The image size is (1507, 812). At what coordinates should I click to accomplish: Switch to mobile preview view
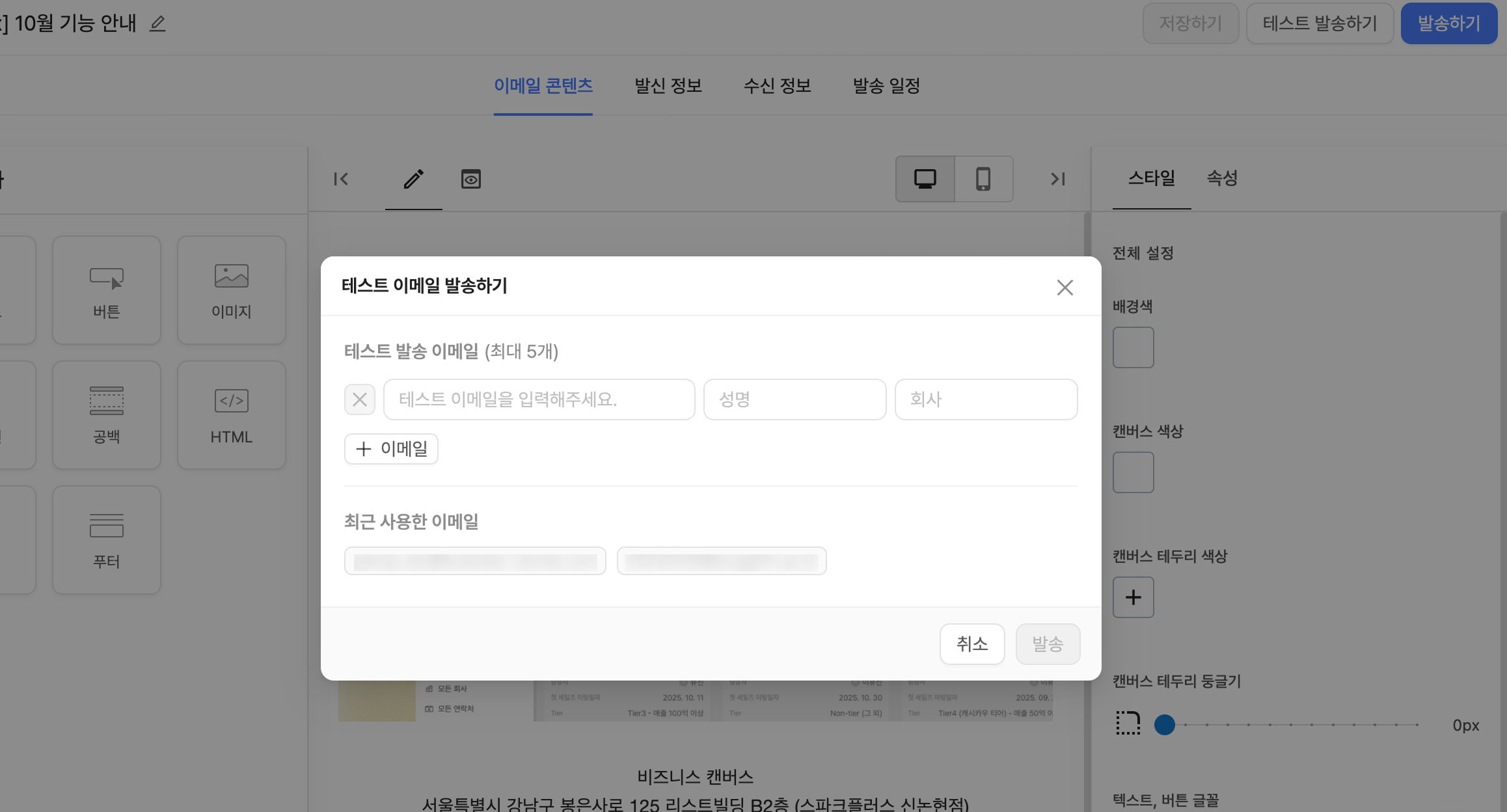(983, 179)
